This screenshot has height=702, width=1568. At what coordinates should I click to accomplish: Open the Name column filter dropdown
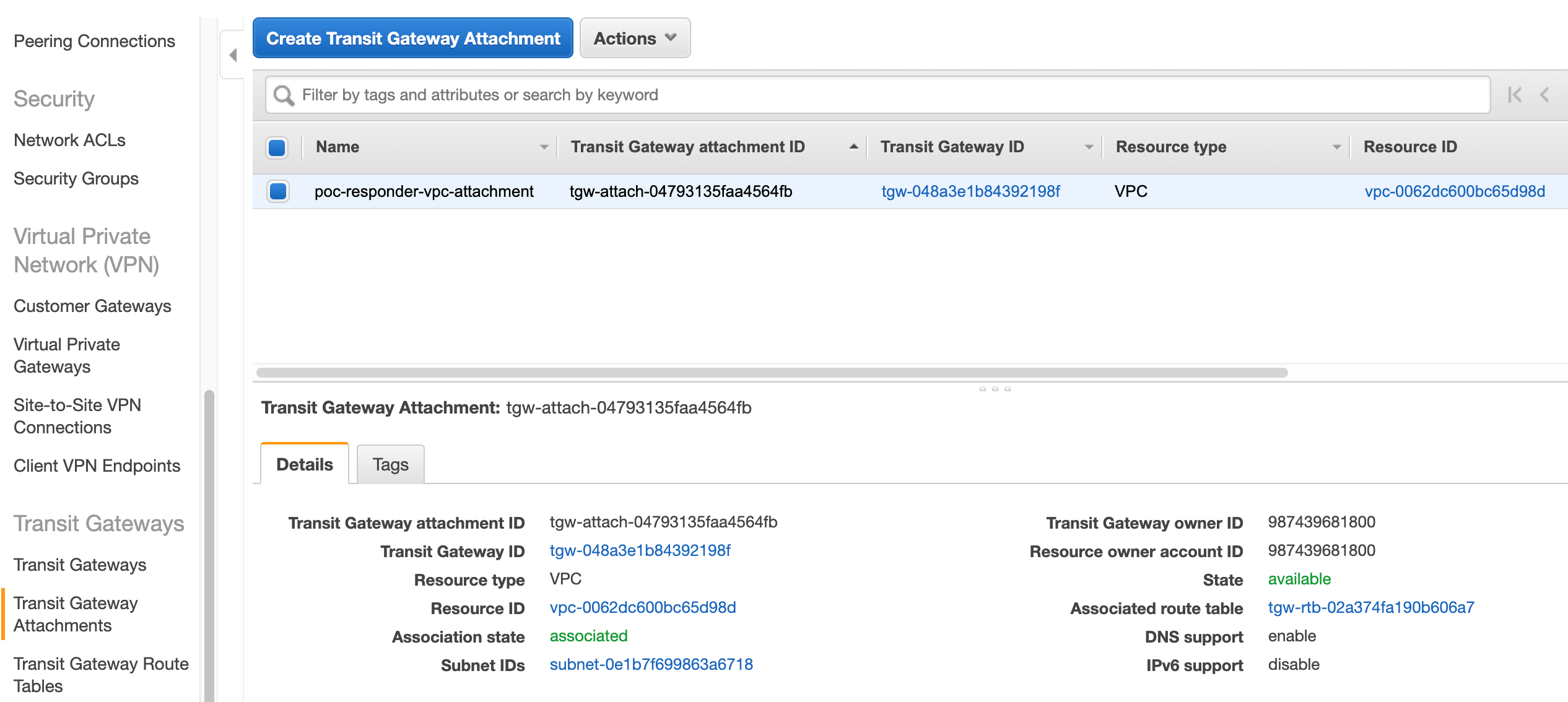(x=544, y=147)
